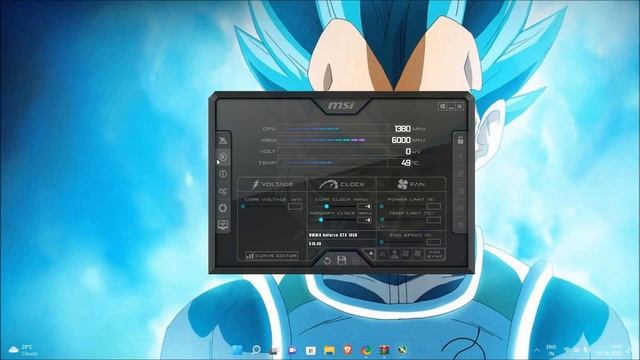Toggle the Windows startup icon in title area
The height and width of the screenshot is (360, 640).
tap(442, 107)
